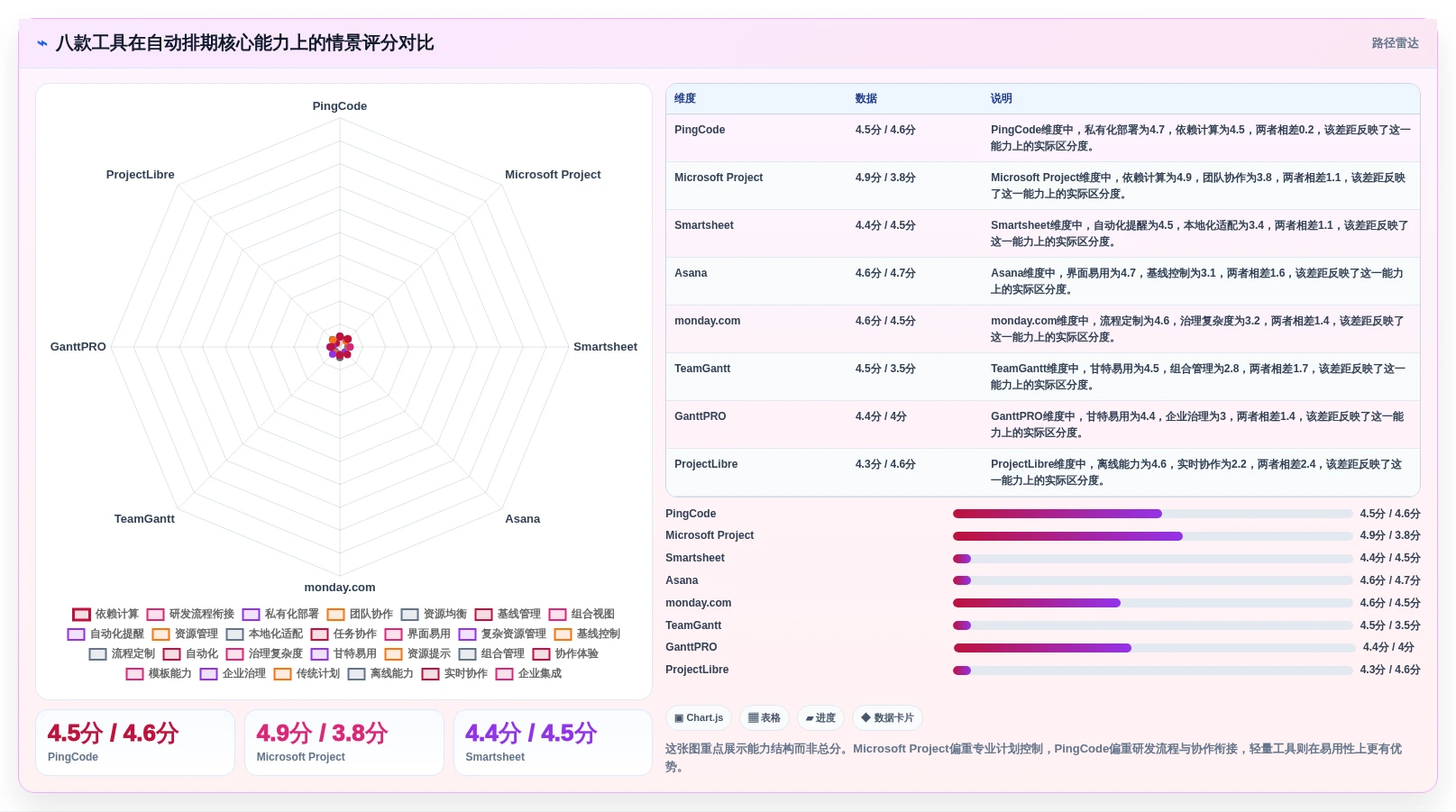Click the 表格 tag pill
The image size is (1456, 812).
pos(765,718)
